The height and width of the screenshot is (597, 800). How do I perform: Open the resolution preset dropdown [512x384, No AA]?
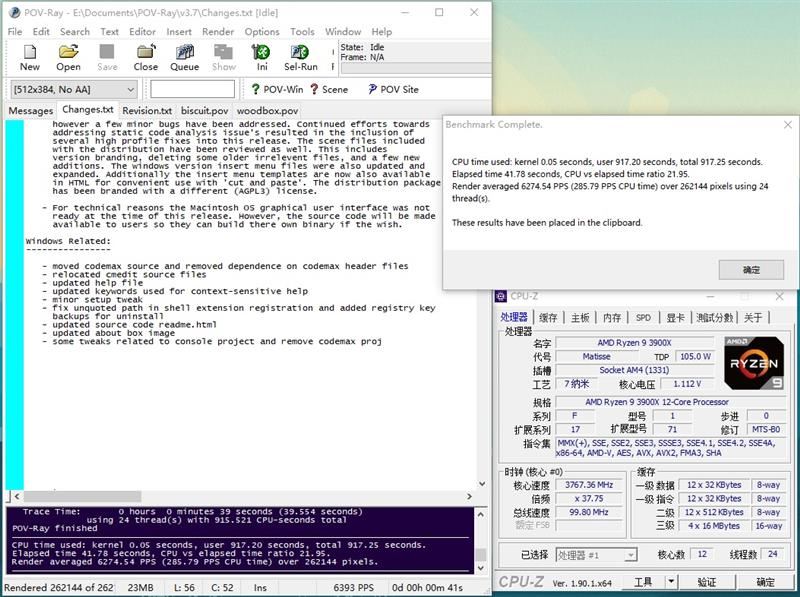[74, 89]
